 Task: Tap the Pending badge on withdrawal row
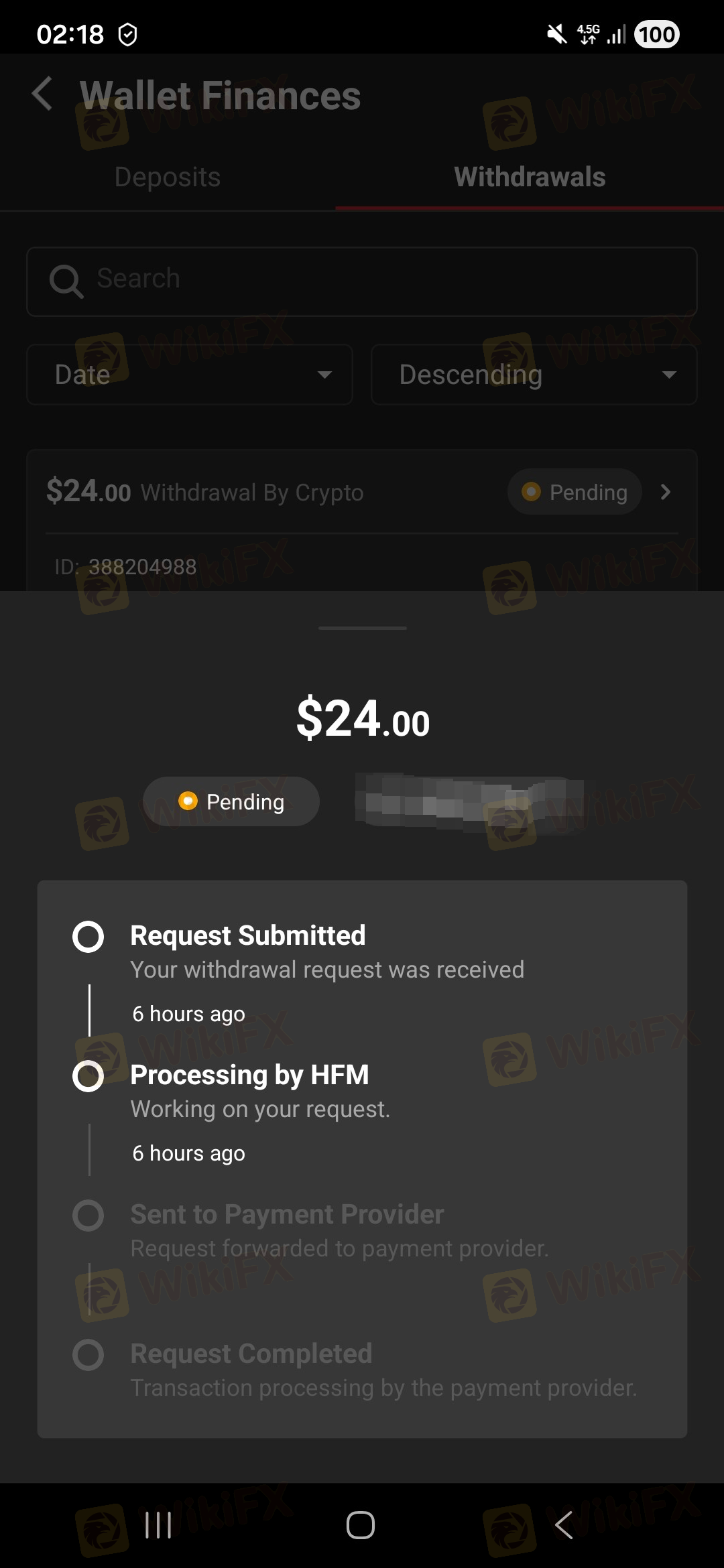pos(575,493)
